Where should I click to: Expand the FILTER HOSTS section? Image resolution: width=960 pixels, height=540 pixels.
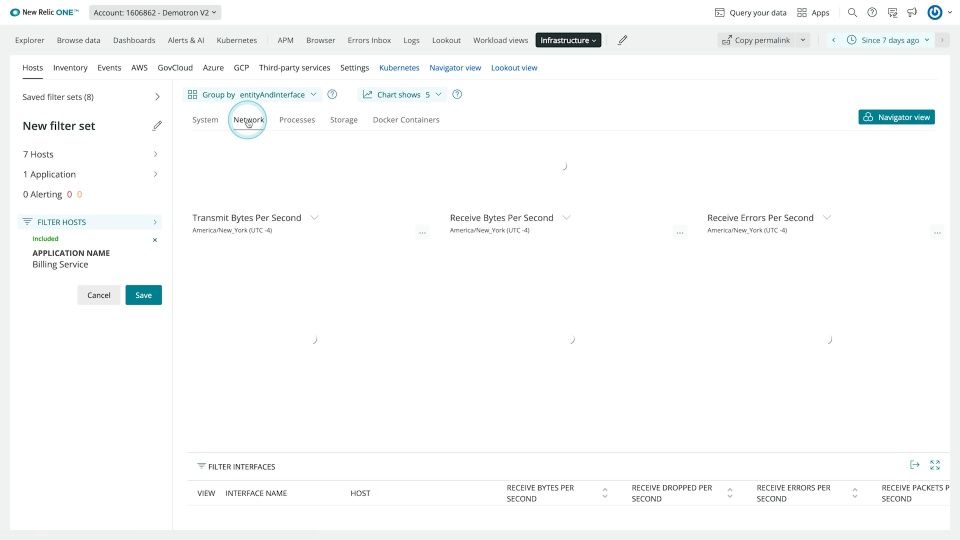91,222
